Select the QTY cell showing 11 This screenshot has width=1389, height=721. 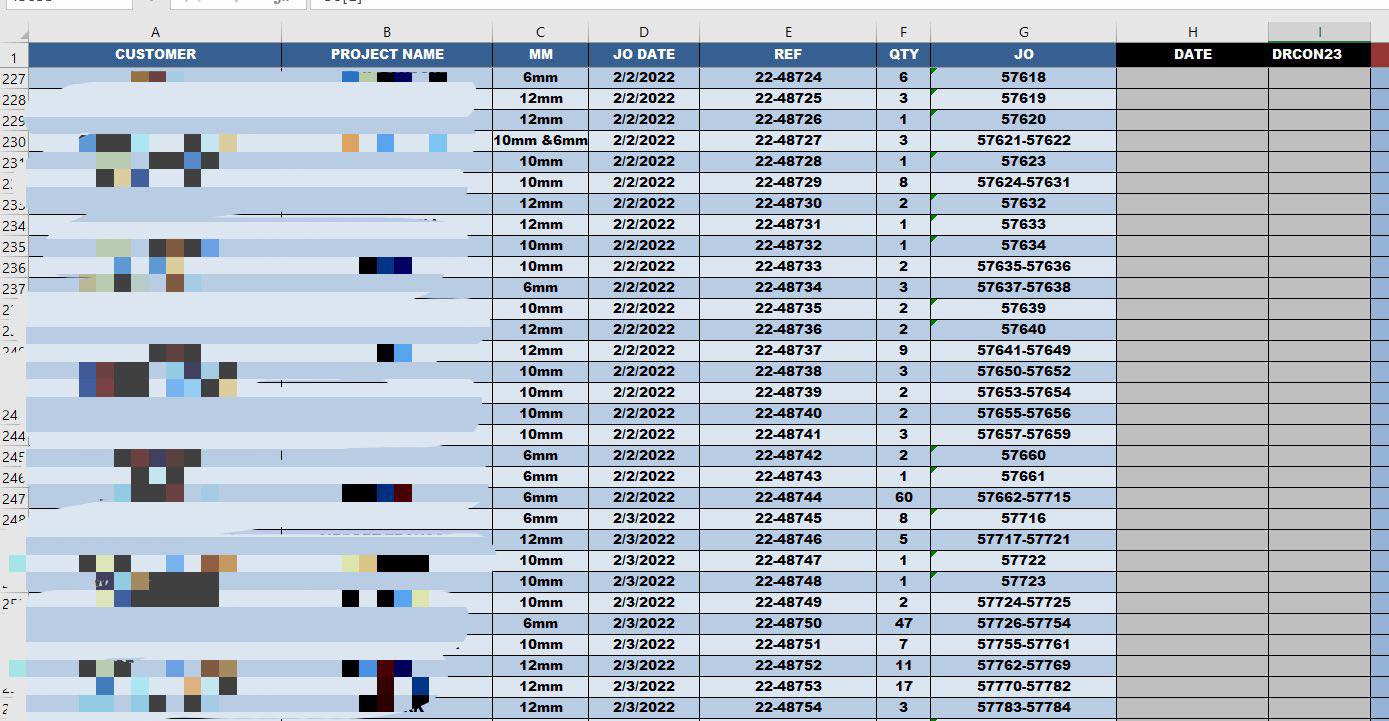[903, 665]
